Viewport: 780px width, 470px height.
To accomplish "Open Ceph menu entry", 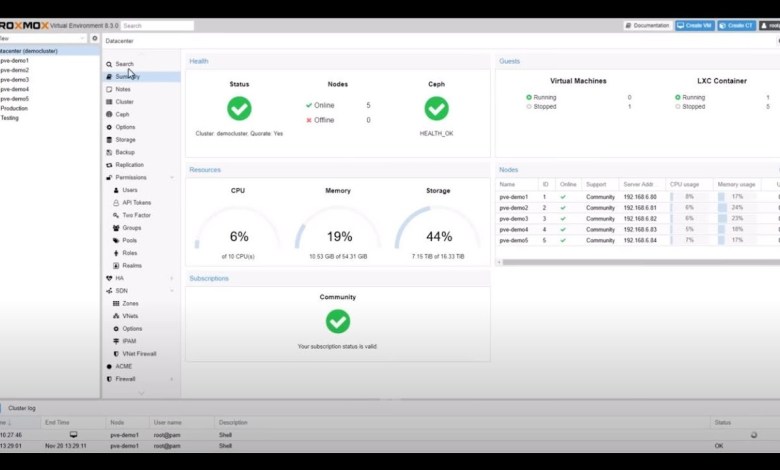I will (122, 114).
